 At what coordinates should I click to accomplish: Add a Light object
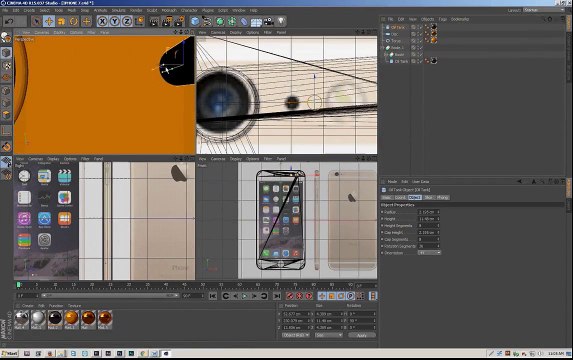click(x=281, y=21)
